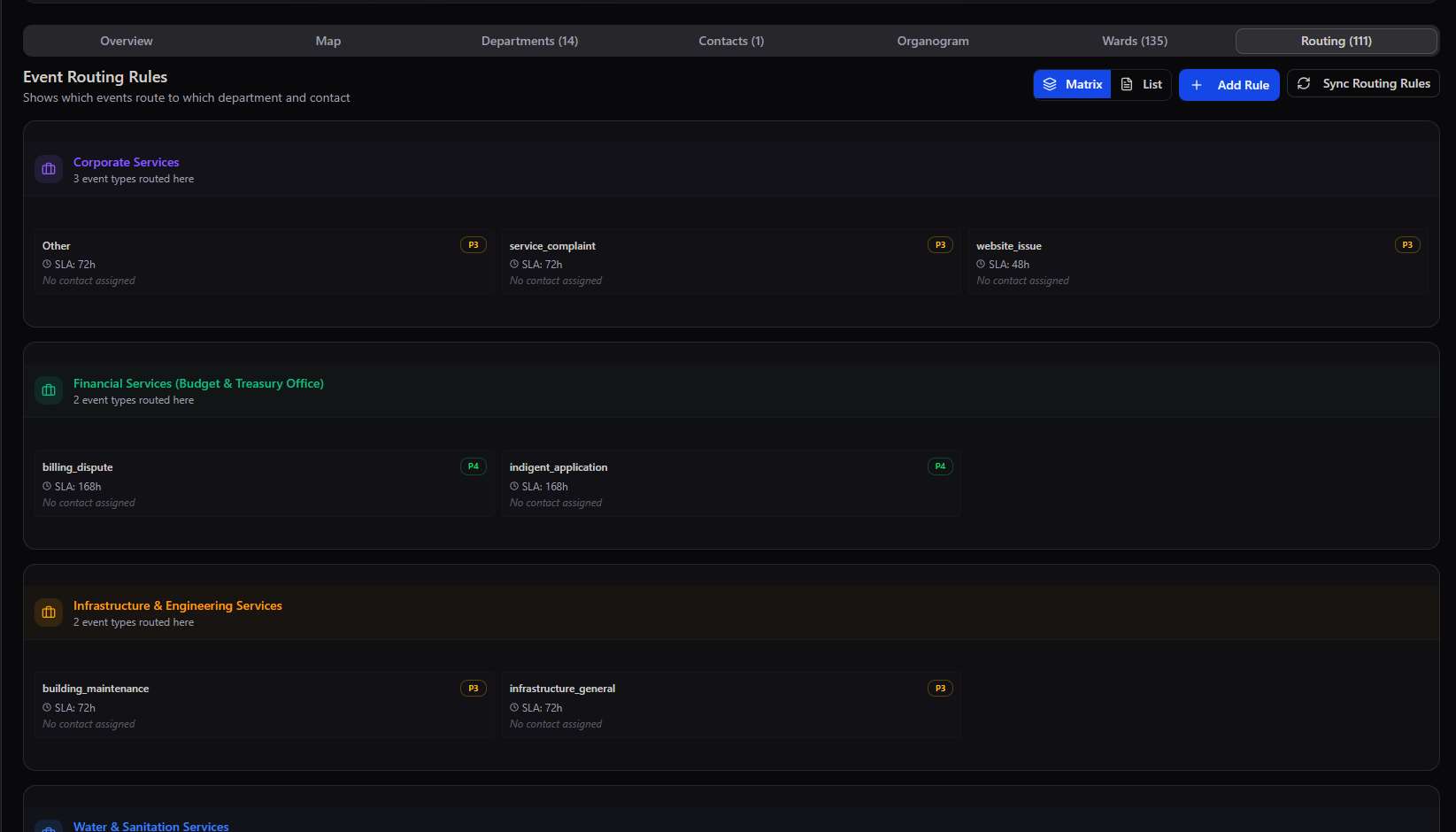Click the P3 badge on website_issue
Viewport: 1456px width, 832px height.
coord(1407,245)
